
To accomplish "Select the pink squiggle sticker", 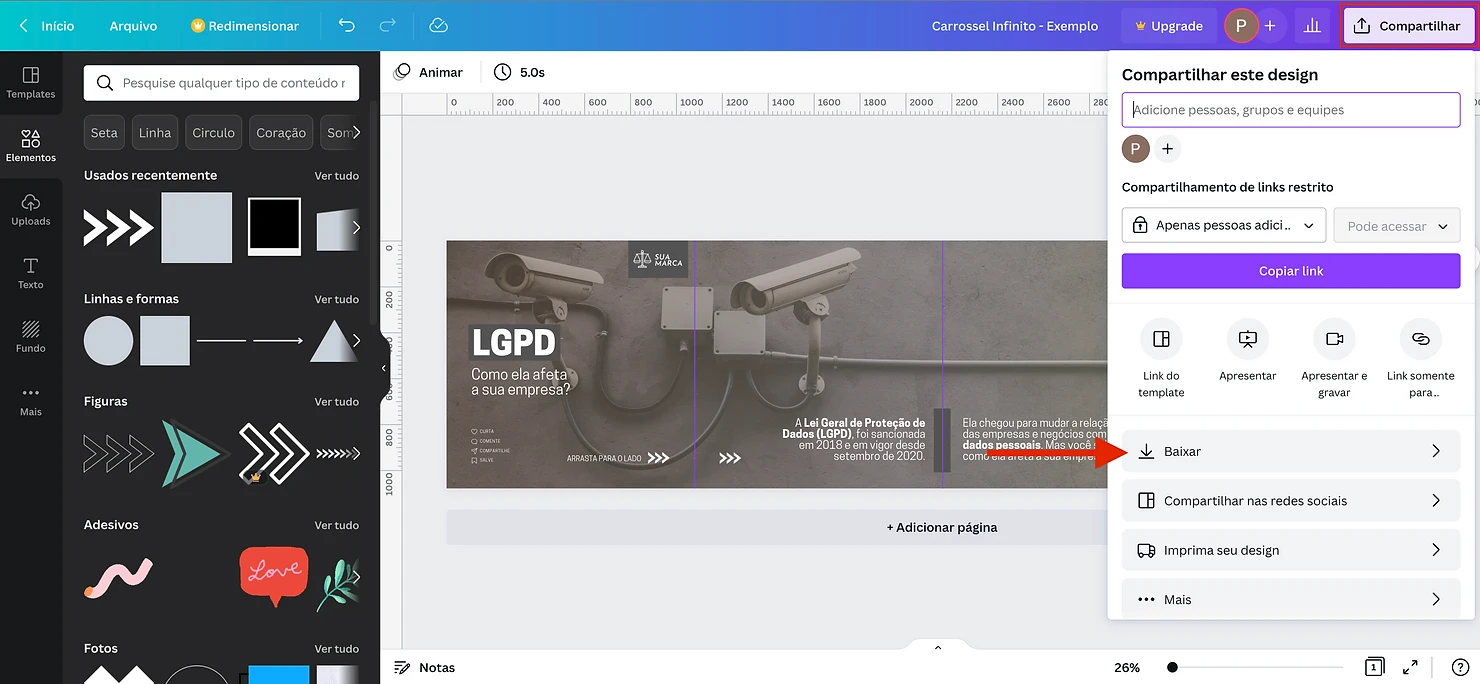I will click(x=118, y=577).
